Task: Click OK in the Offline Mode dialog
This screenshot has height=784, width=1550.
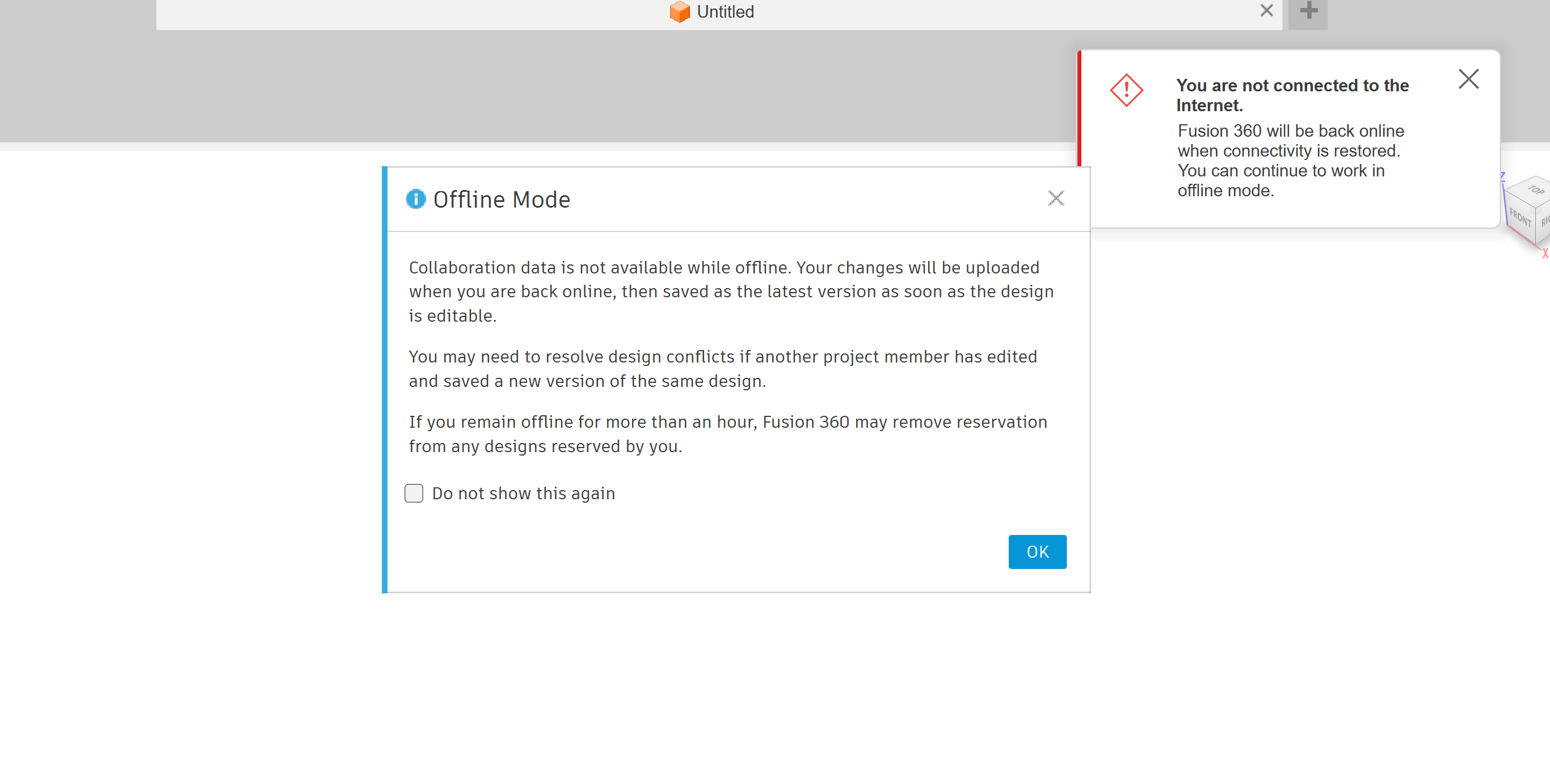Action: coord(1037,551)
